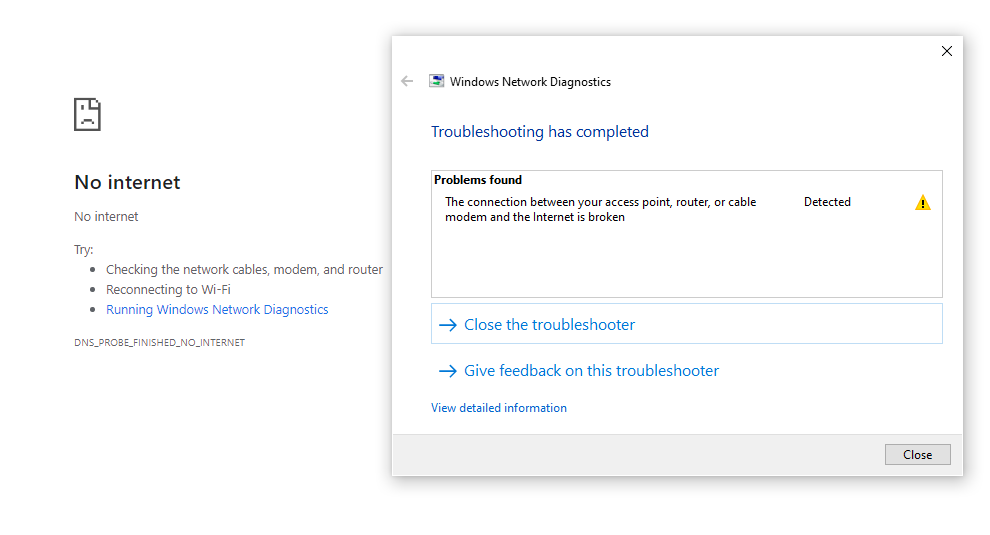Screen dimensions: 990x535
Task: Click the Windows Network Diagnostics title text
Action: click(530, 81)
